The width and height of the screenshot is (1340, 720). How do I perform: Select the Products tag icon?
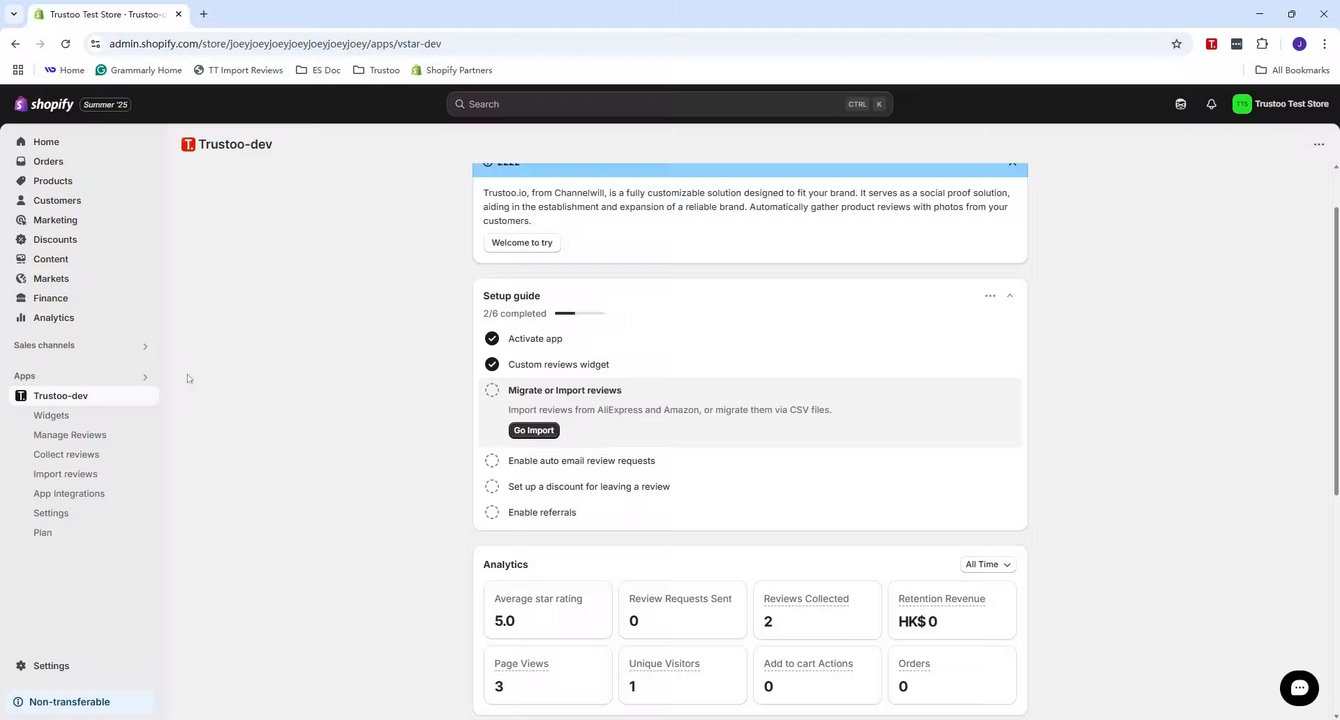[x=20, y=181]
